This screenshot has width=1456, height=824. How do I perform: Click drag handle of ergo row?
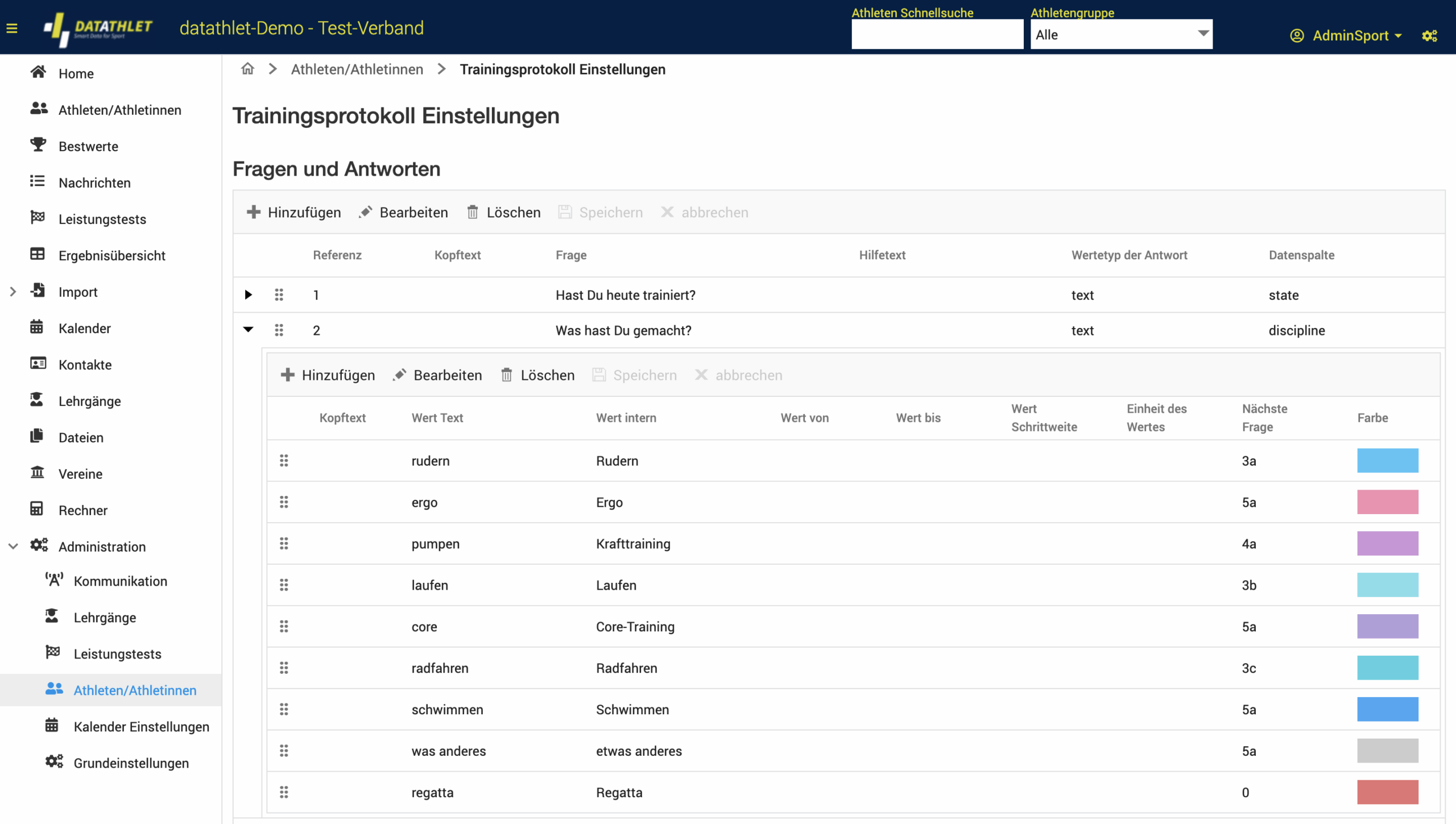point(284,502)
